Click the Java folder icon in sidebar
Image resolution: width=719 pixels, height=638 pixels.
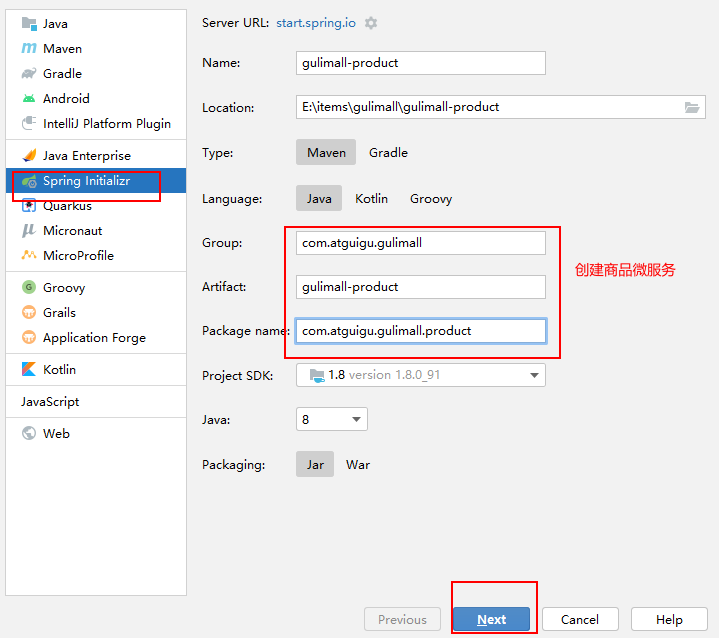pos(29,23)
